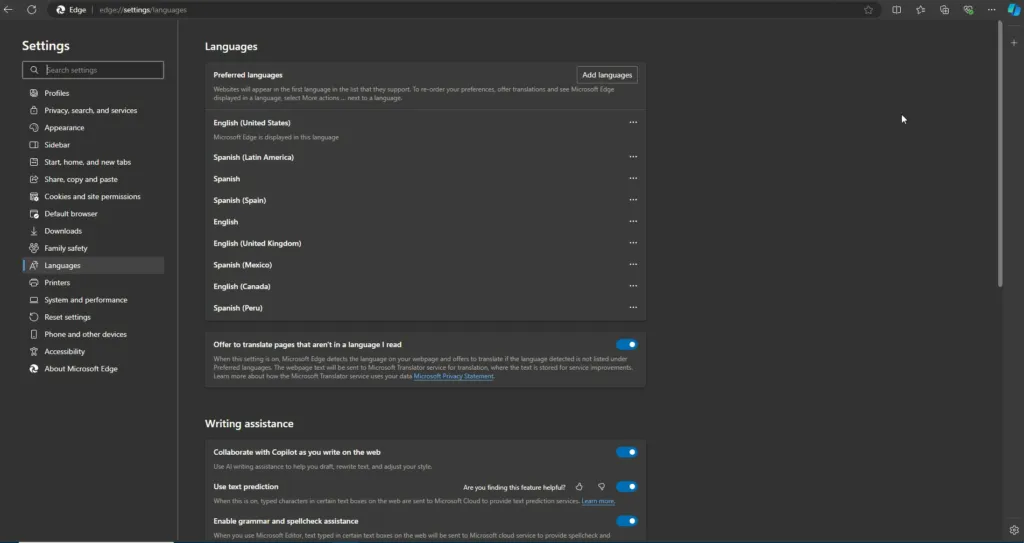Add this page to favorites via star icon
This screenshot has height=543, width=1024.
(869, 10)
